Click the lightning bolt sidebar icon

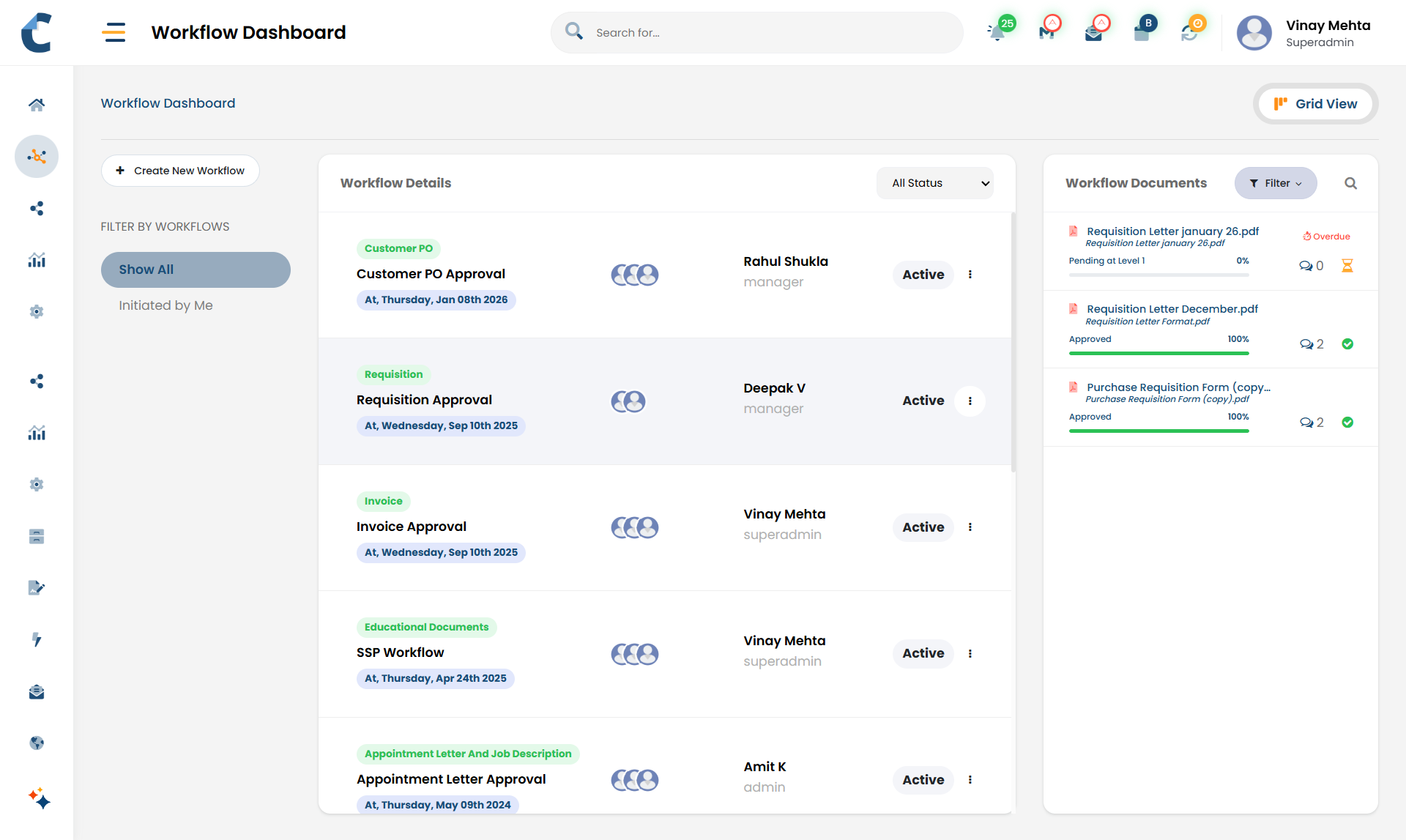pyautogui.click(x=37, y=639)
